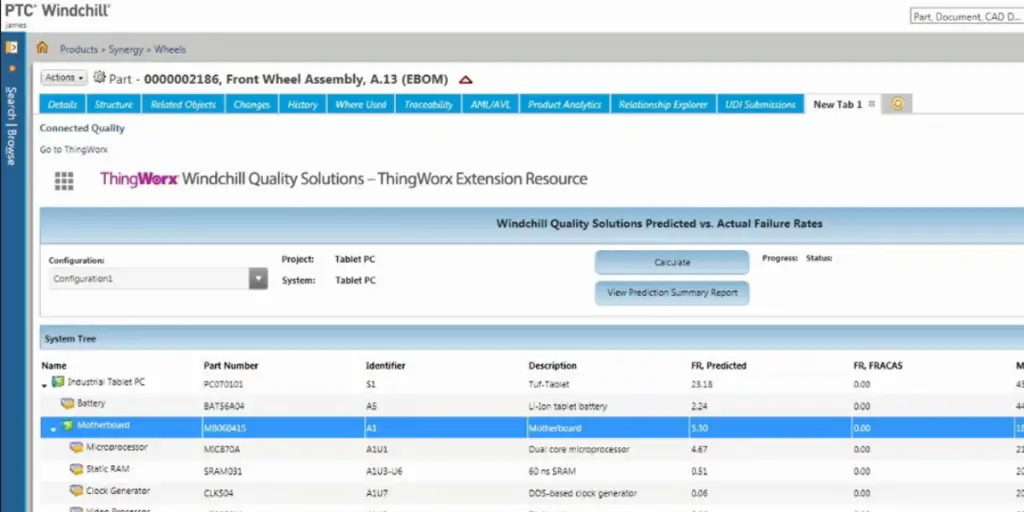Open the UDI Submissions tab

(x=761, y=104)
